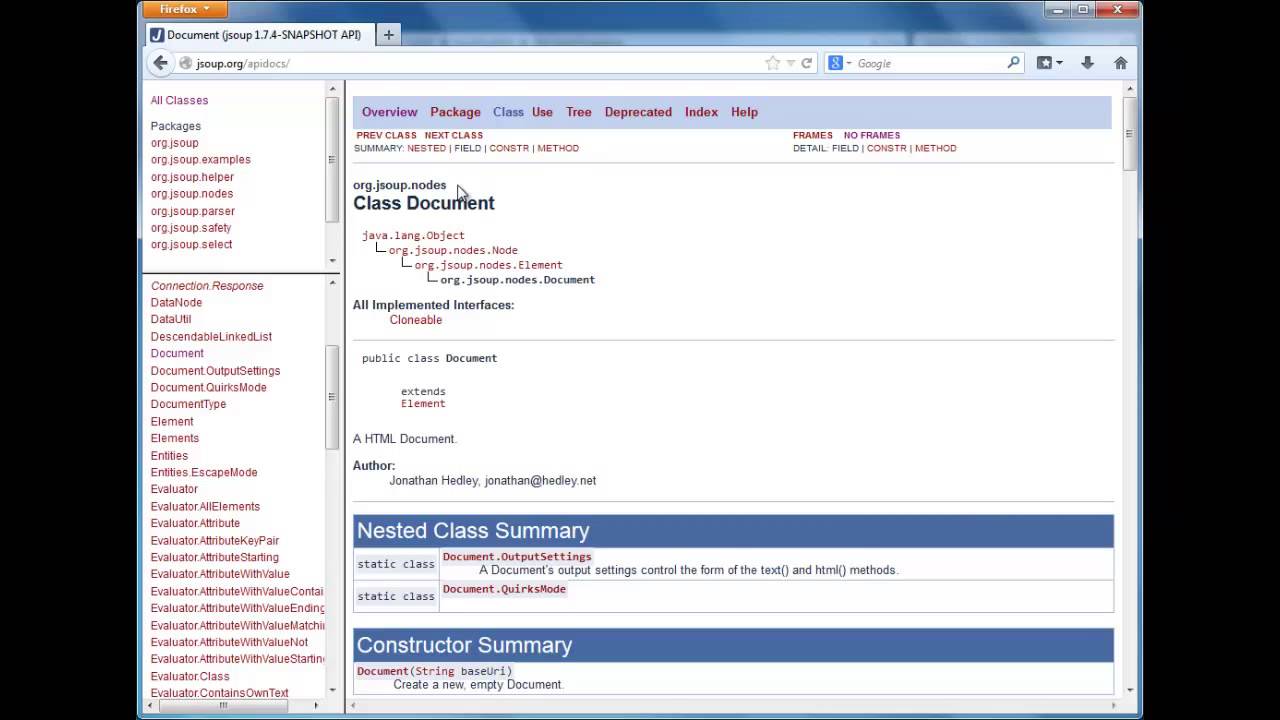Click the Google search input field
The image size is (1280, 720).
click(x=930, y=63)
